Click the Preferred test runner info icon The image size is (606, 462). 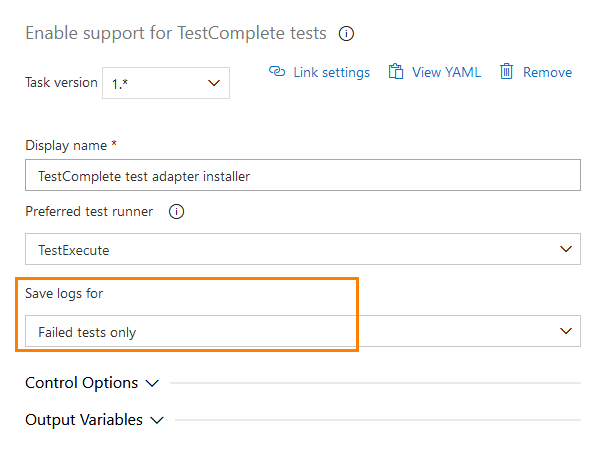click(x=176, y=212)
